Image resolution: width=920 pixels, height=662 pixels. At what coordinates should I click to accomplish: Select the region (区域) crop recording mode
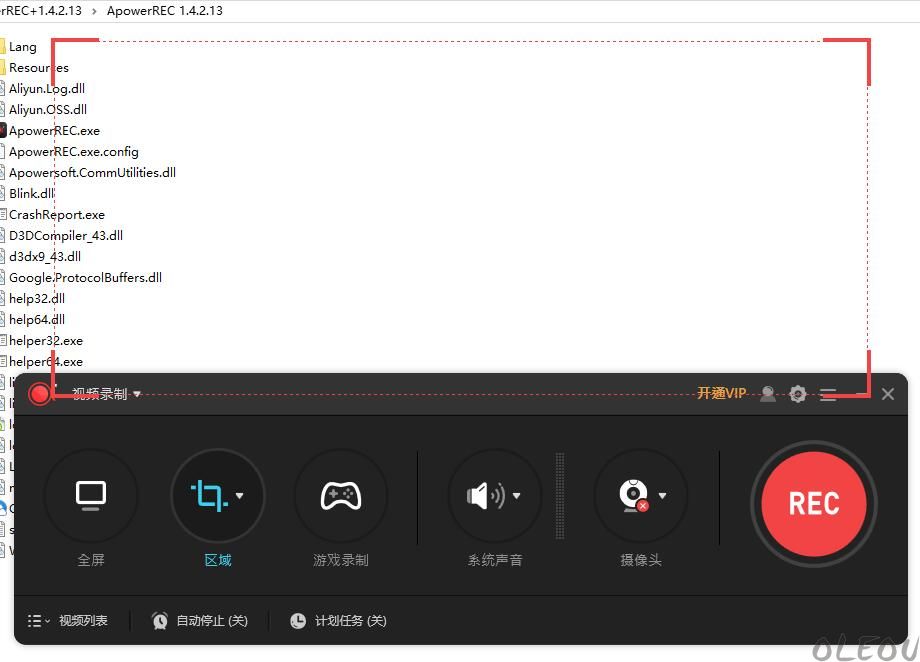(209, 496)
